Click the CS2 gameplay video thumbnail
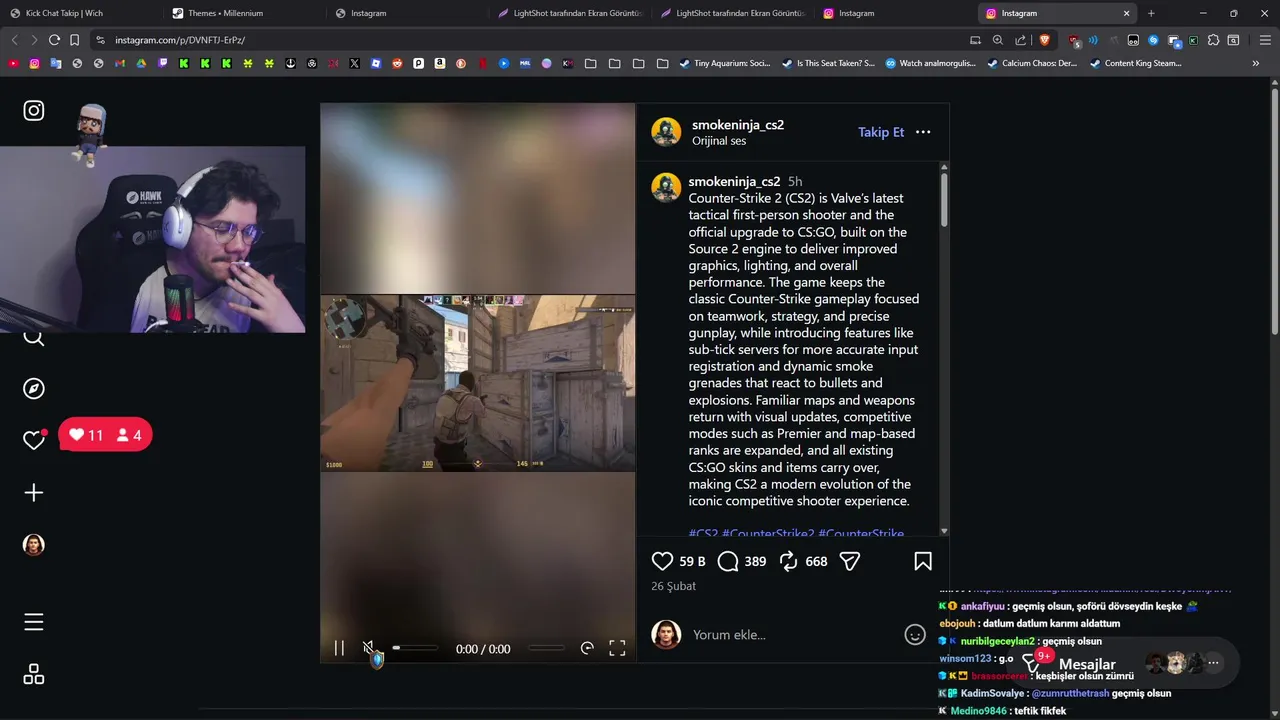The height and width of the screenshot is (720, 1280). (478, 382)
